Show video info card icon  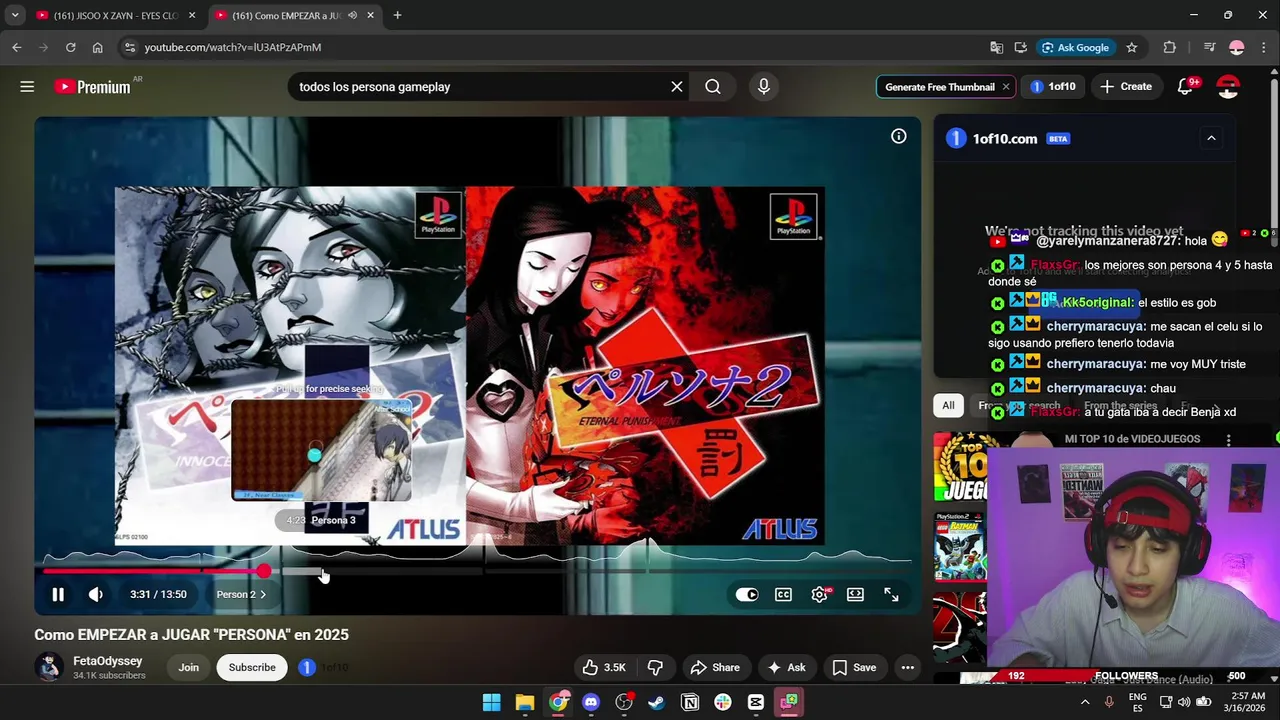click(x=899, y=136)
